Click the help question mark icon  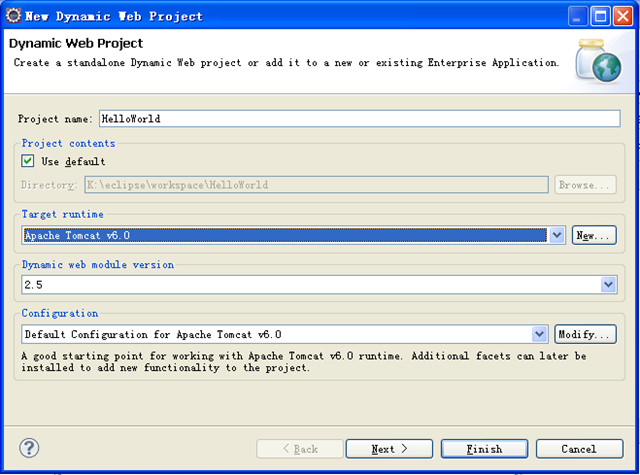click(29, 448)
